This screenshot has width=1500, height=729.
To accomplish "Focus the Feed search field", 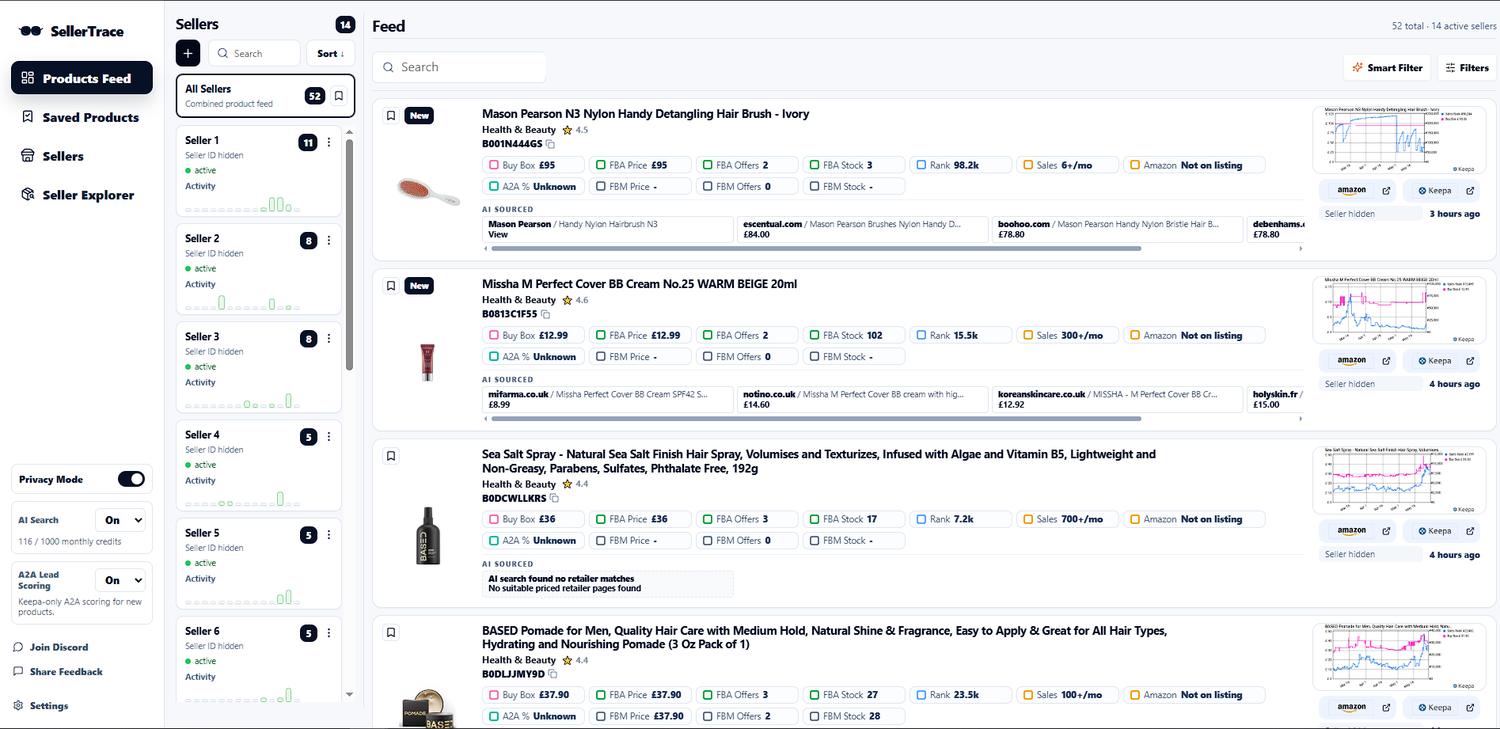I will click(459, 67).
